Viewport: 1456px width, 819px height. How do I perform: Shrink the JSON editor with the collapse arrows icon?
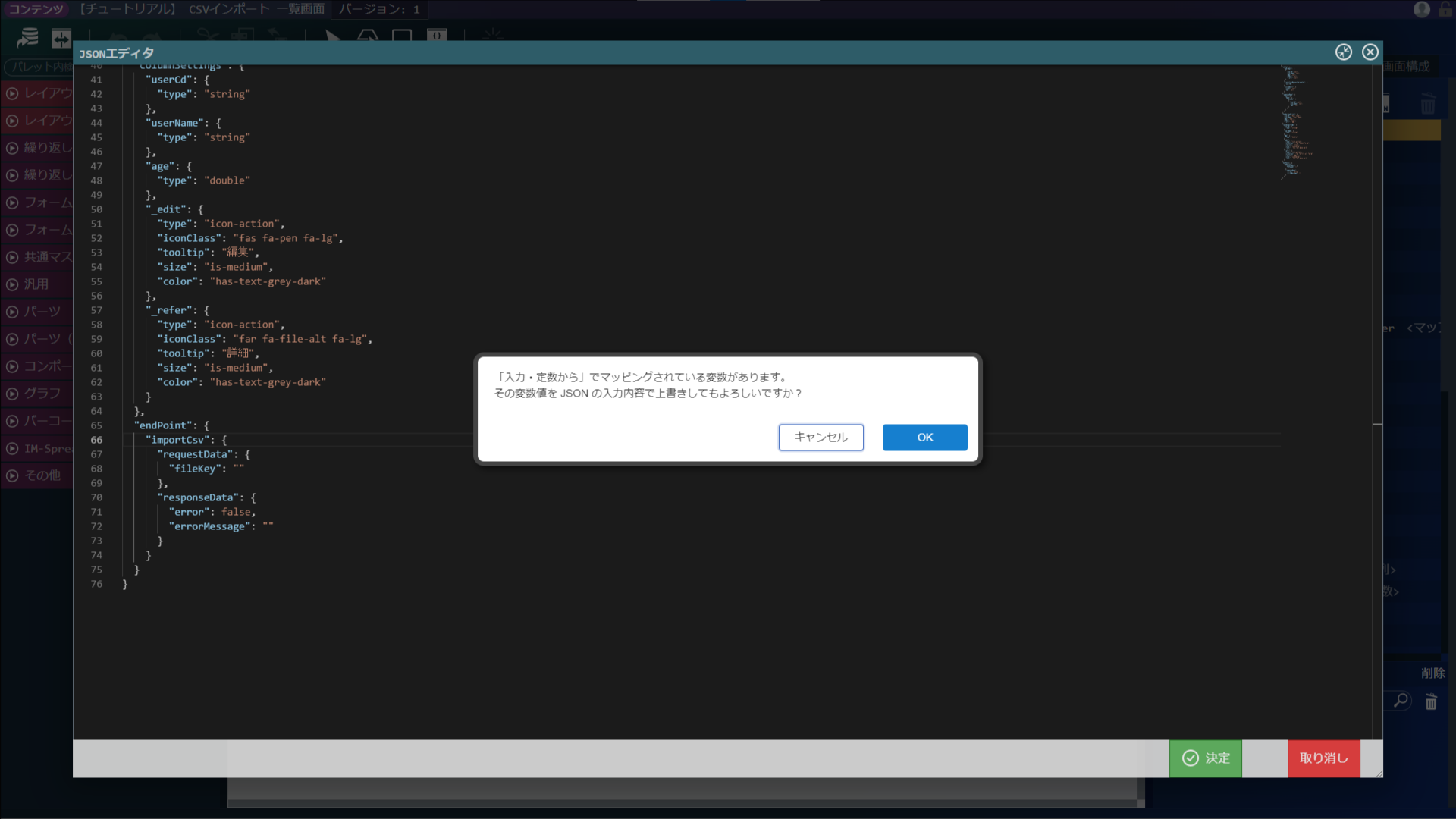point(1343,52)
